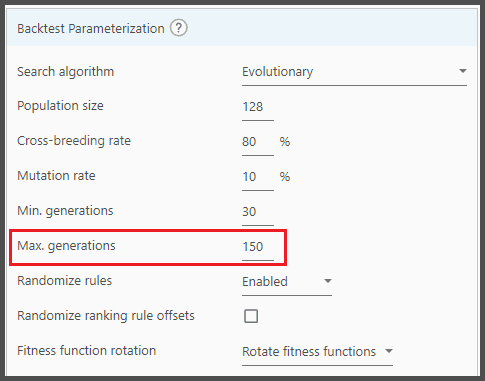Click the Randomize ranking rule offsets label

coord(106,316)
